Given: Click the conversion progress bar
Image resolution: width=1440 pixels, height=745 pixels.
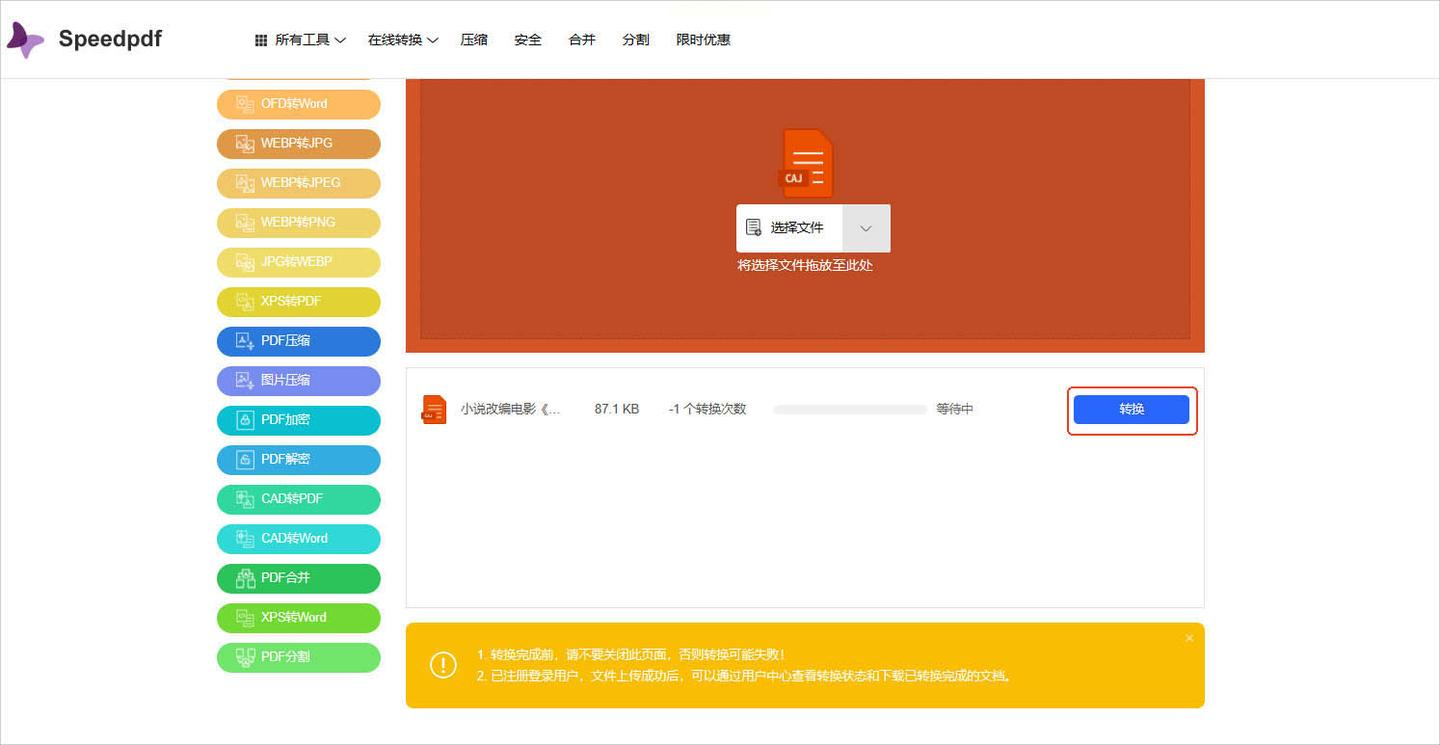Looking at the screenshot, I should pos(850,409).
